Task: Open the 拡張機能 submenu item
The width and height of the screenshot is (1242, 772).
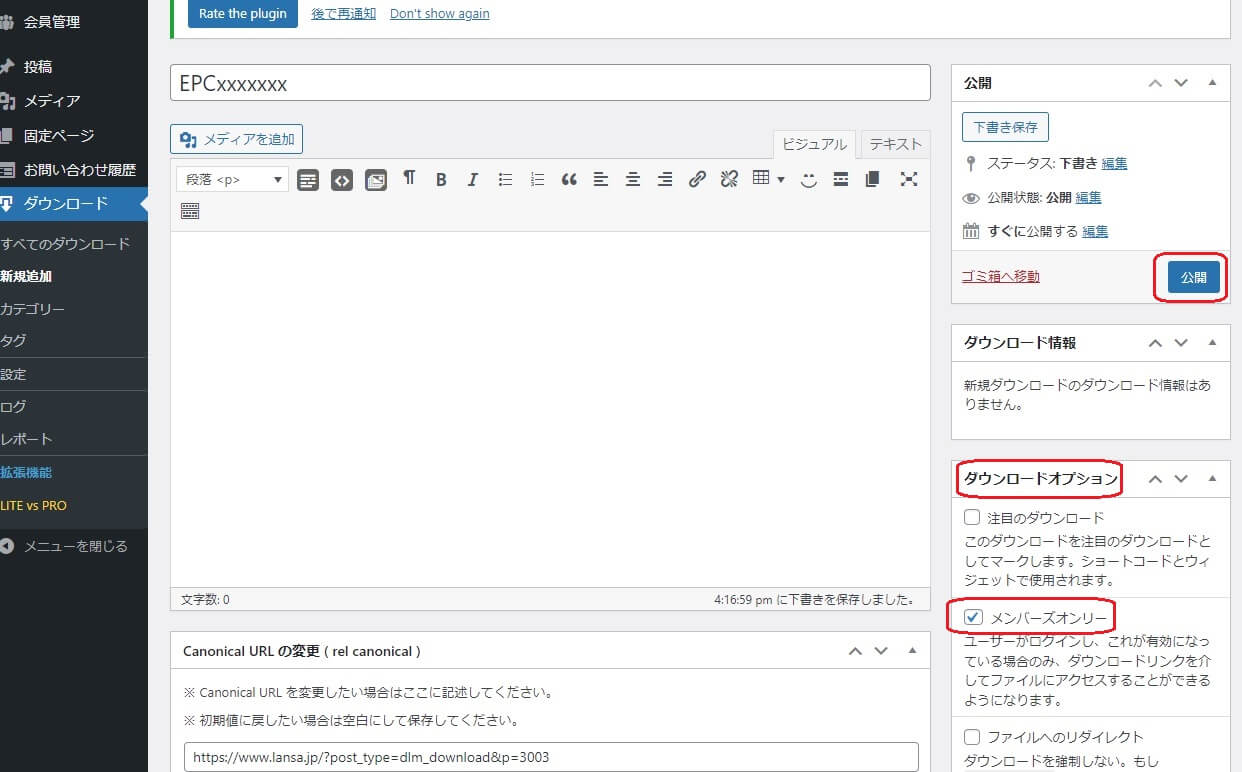Action: click(x=27, y=472)
